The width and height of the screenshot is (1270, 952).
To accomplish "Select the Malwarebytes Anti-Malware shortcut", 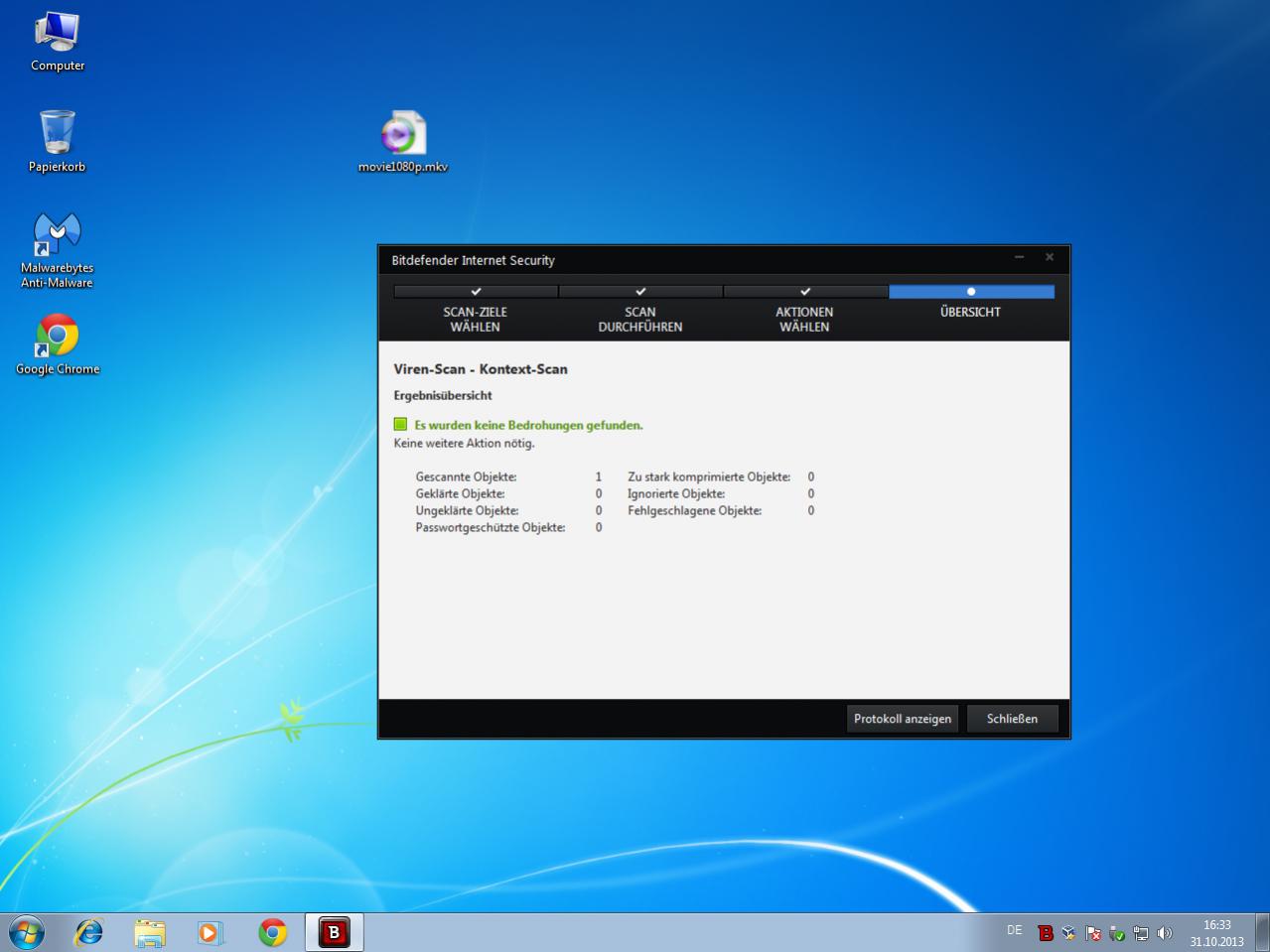I will tap(57, 250).
